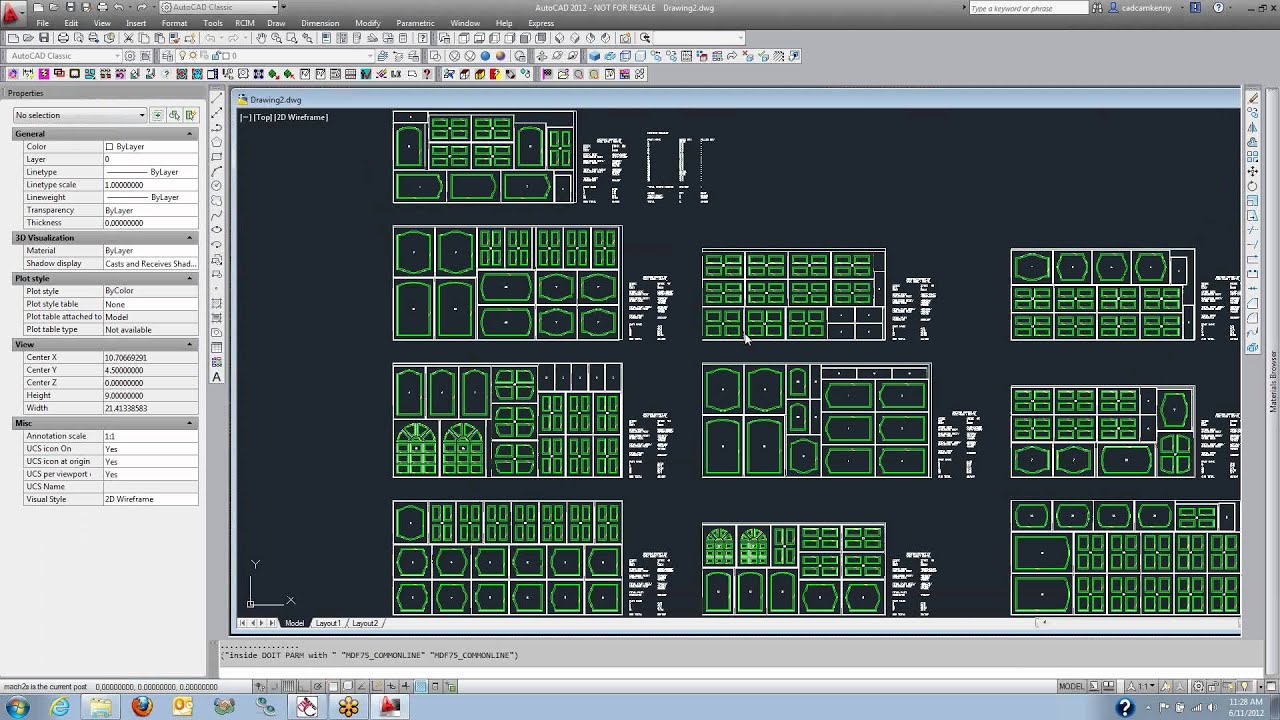This screenshot has width=1280, height=720.
Task: Click the Open file icon in Standard toolbar
Action: point(28,38)
